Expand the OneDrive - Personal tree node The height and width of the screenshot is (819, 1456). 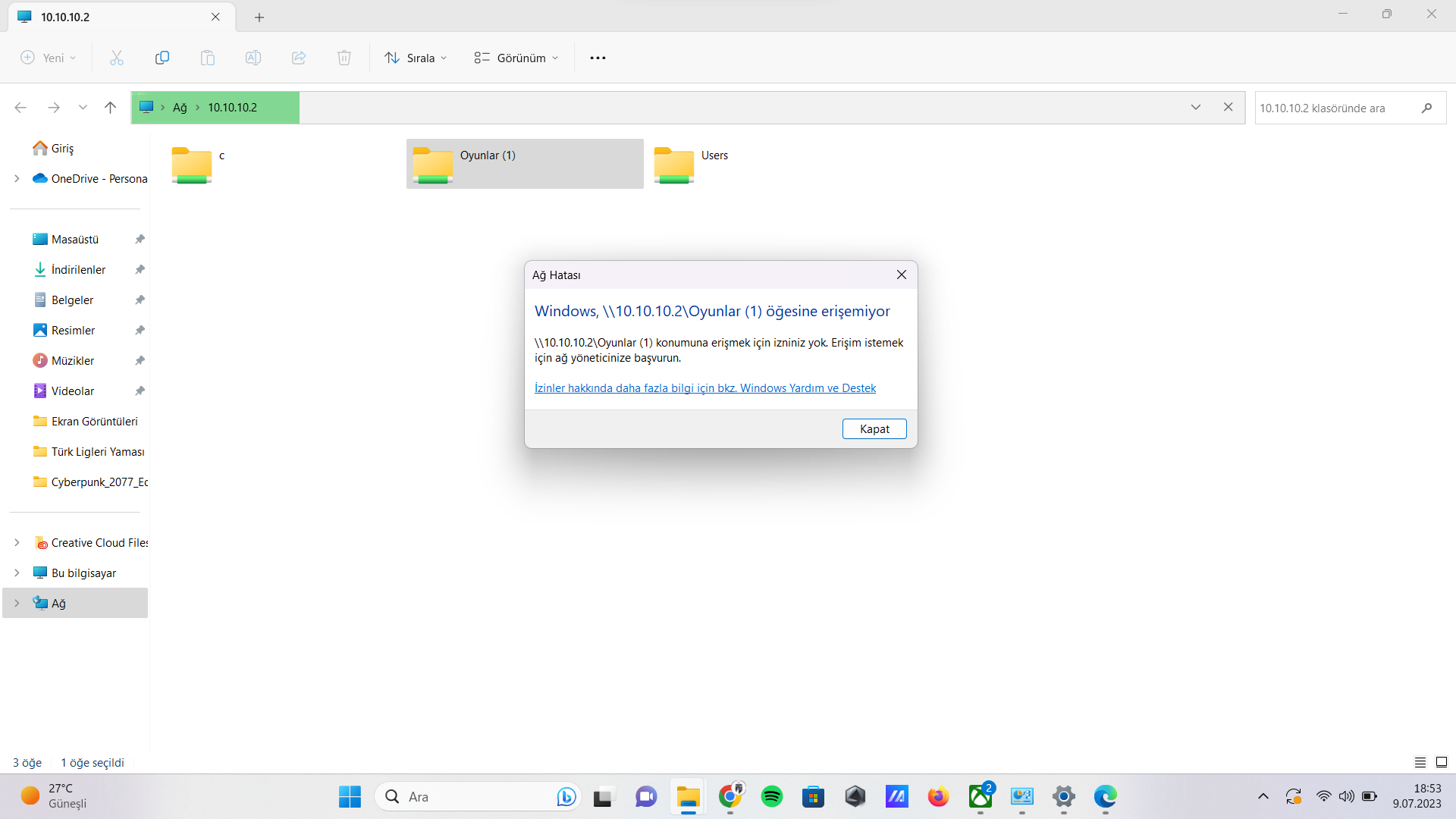pos(17,178)
